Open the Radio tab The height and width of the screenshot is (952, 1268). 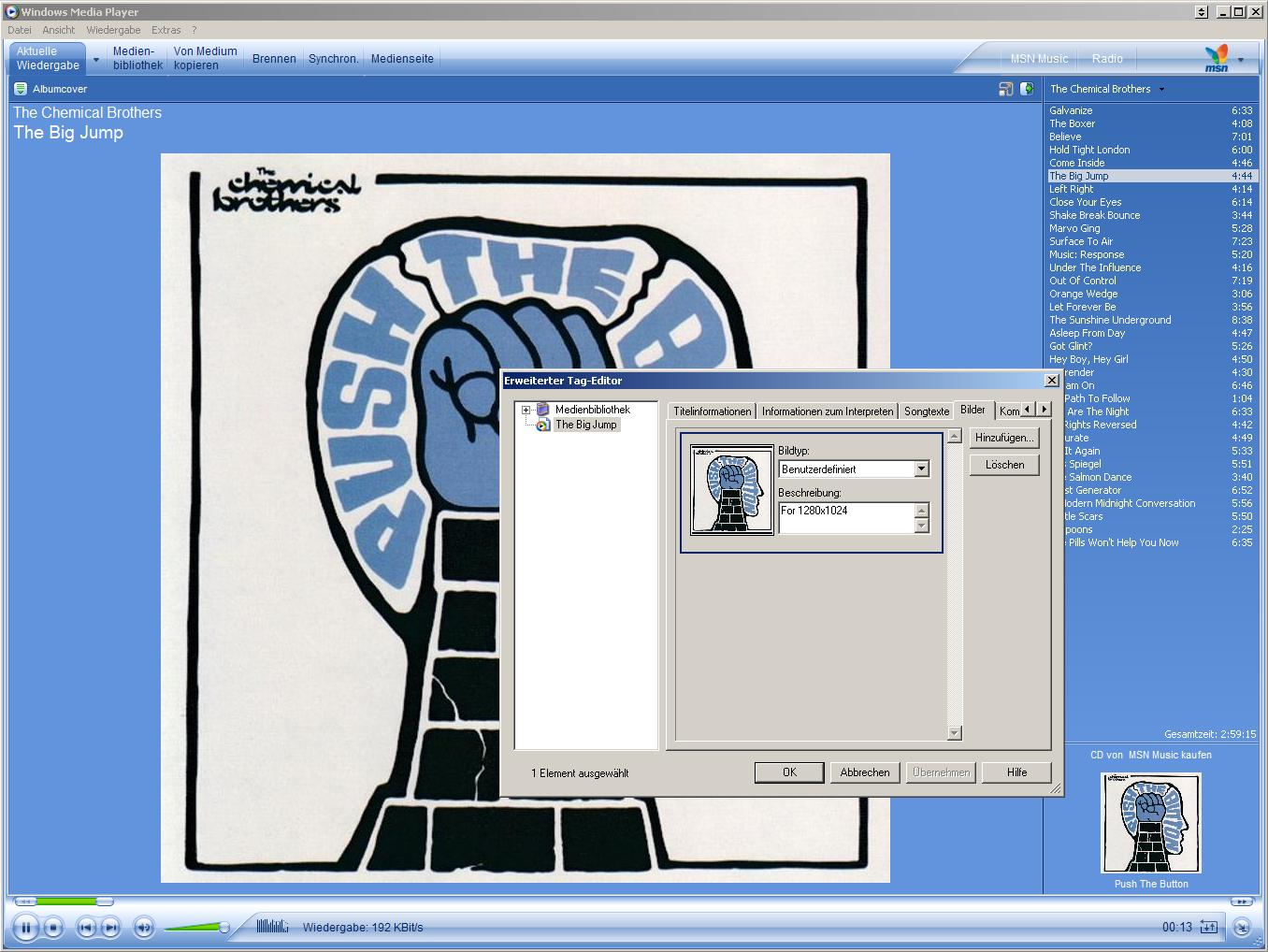[1107, 58]
